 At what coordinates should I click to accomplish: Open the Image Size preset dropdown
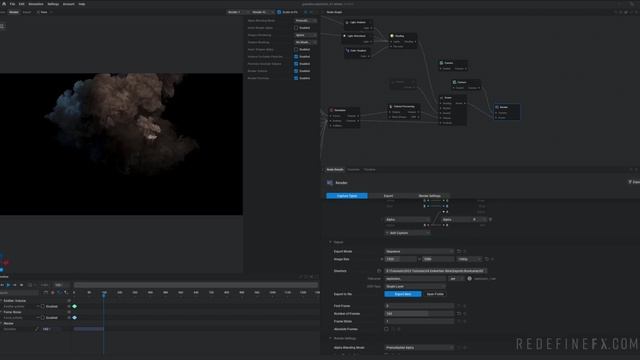coord(469,259)
